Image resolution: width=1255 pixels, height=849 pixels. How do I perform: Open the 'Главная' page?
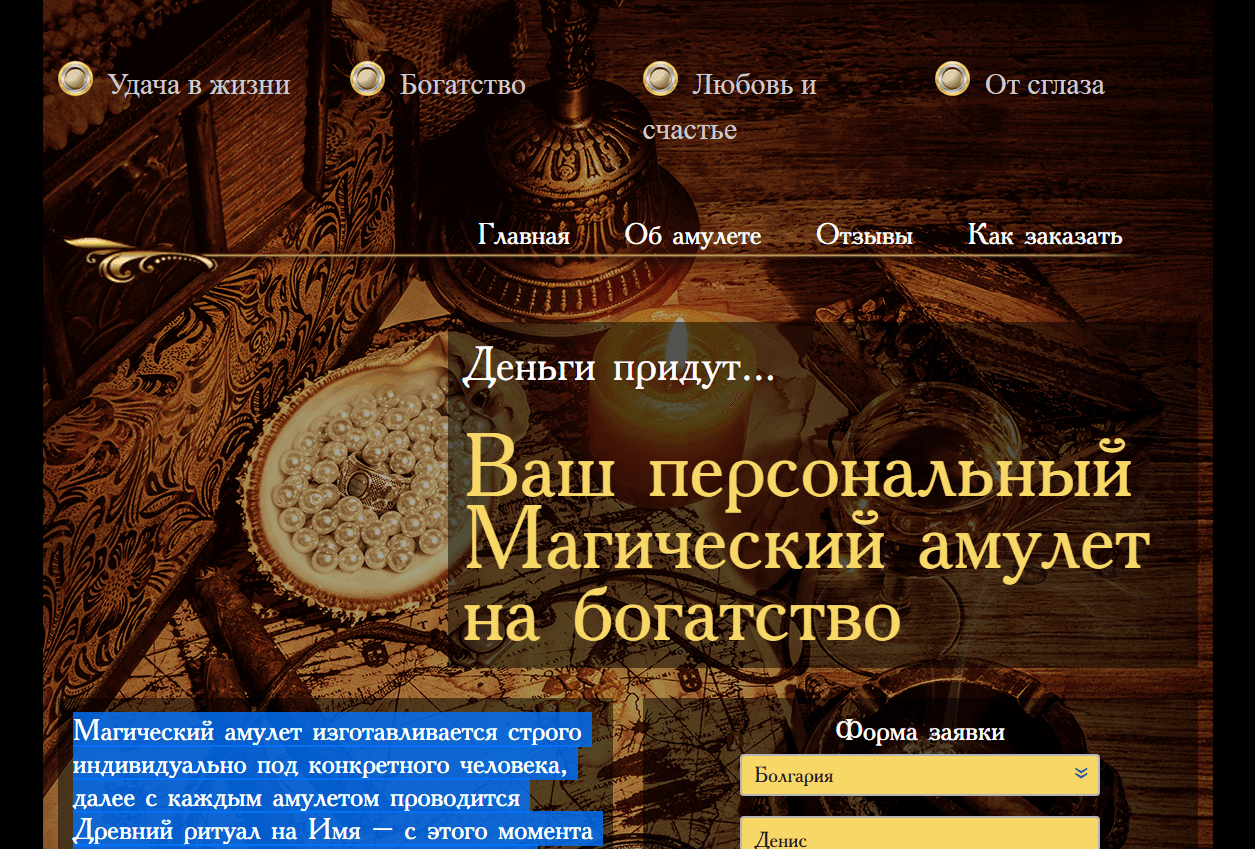tap(523, 236)
